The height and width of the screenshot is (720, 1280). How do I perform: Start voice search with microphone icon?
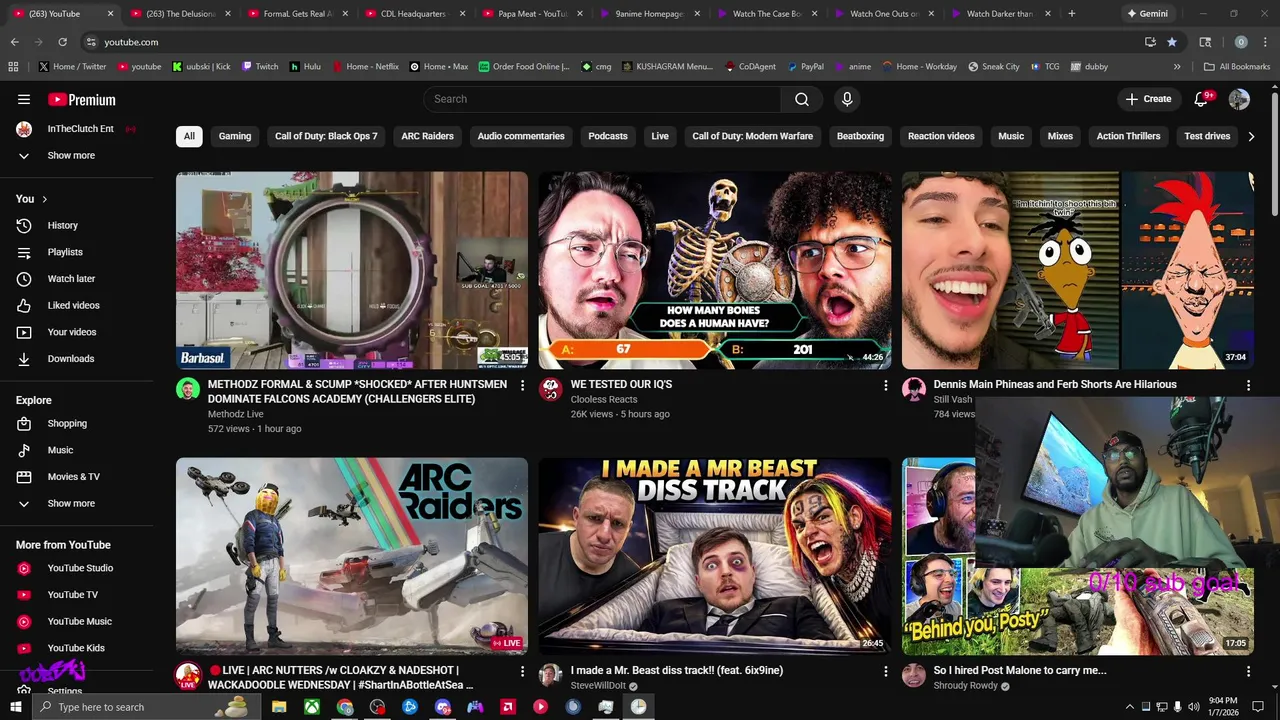pyautogui.click(x=847, y=99)
